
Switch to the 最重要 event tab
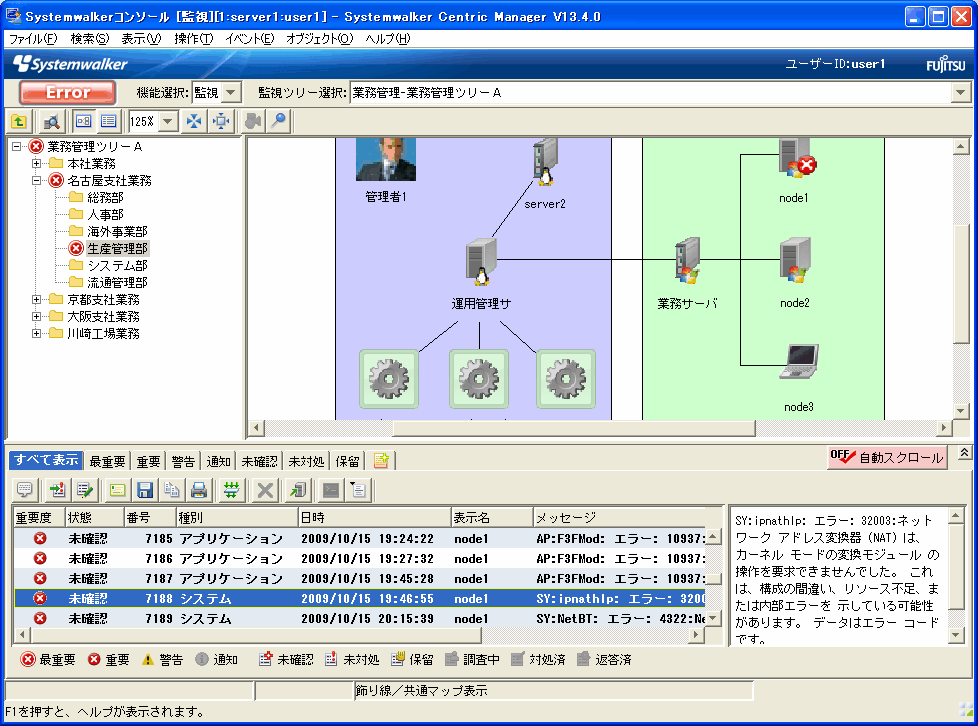tap(107, 462)
